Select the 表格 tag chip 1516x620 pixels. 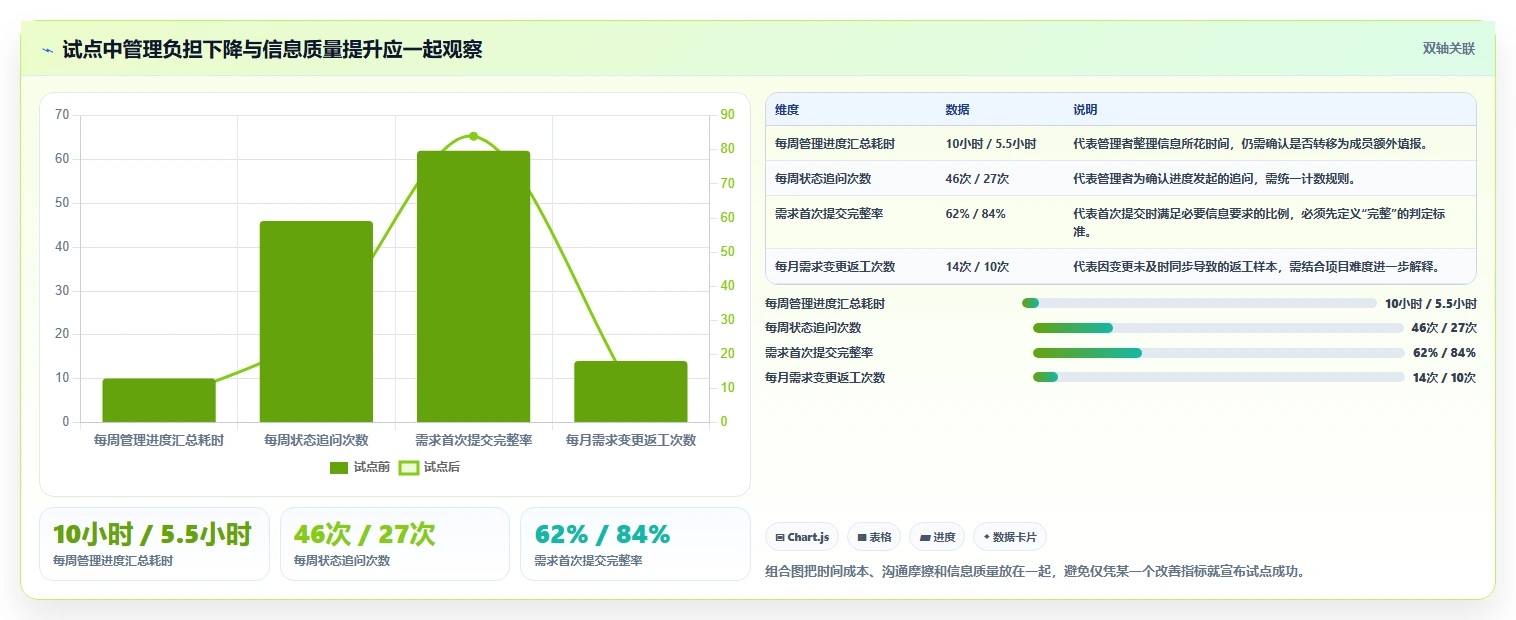tap(874, 537)
